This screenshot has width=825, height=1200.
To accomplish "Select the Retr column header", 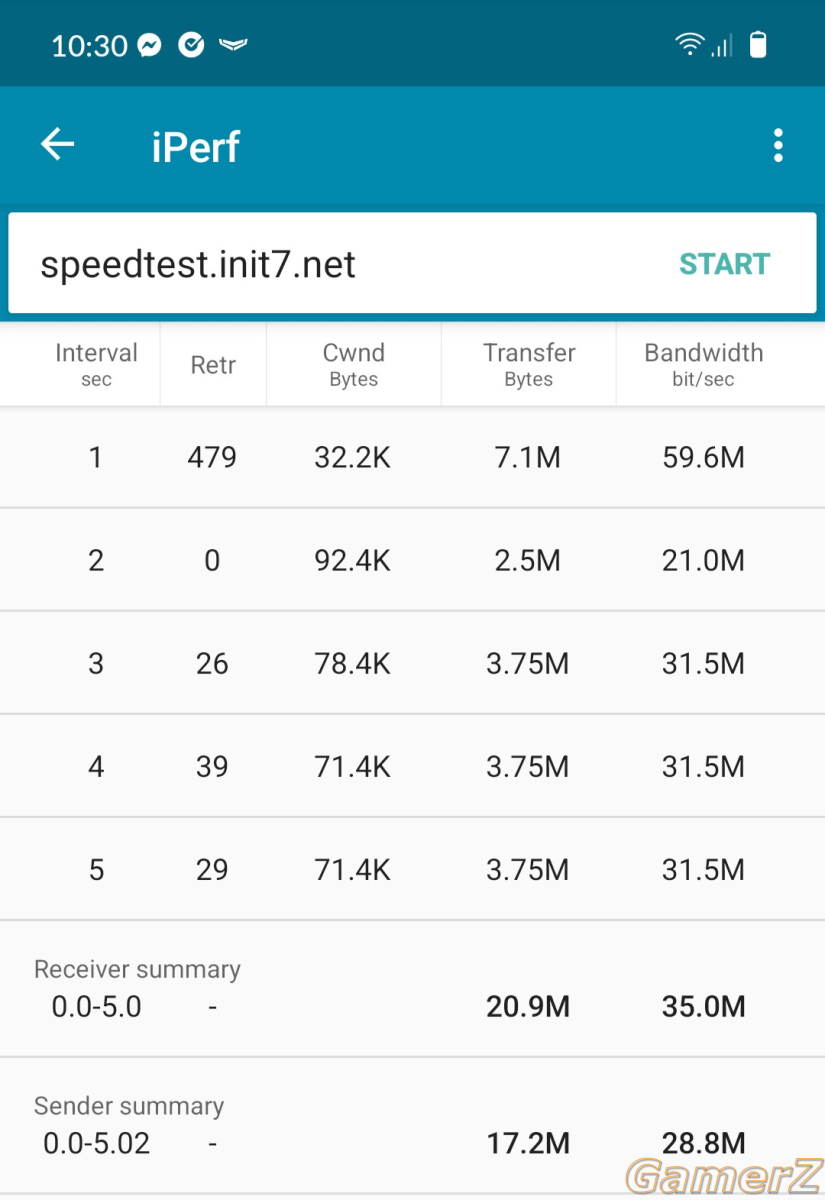I will pyautogui.click(x=213, y=365).
